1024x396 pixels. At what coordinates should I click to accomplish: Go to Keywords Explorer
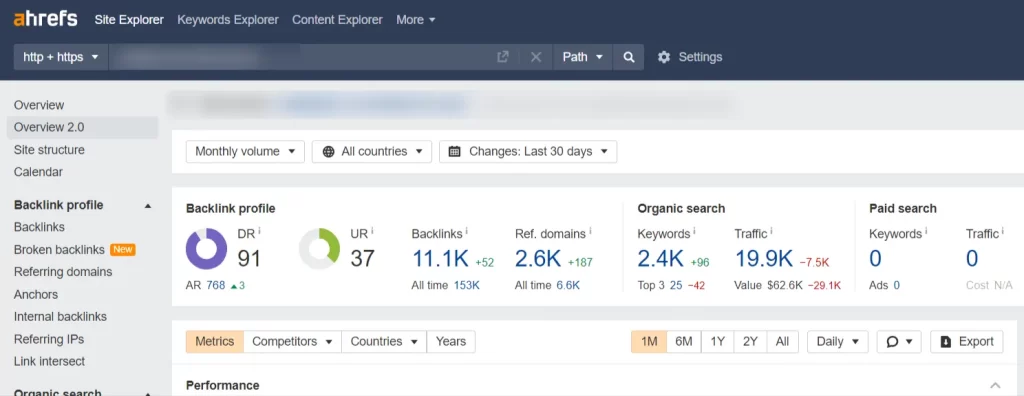(228, 20)
